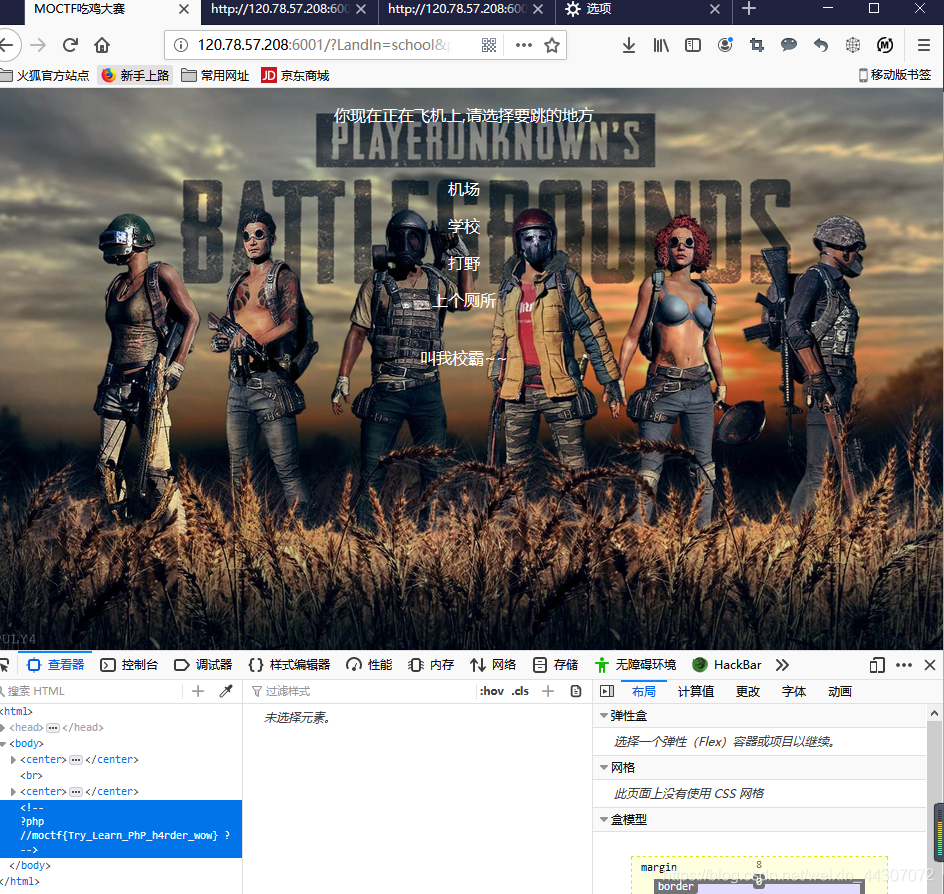Open the Firefox hamburger menu
Viewport: 944px width, 894px height.
(924, 45)
